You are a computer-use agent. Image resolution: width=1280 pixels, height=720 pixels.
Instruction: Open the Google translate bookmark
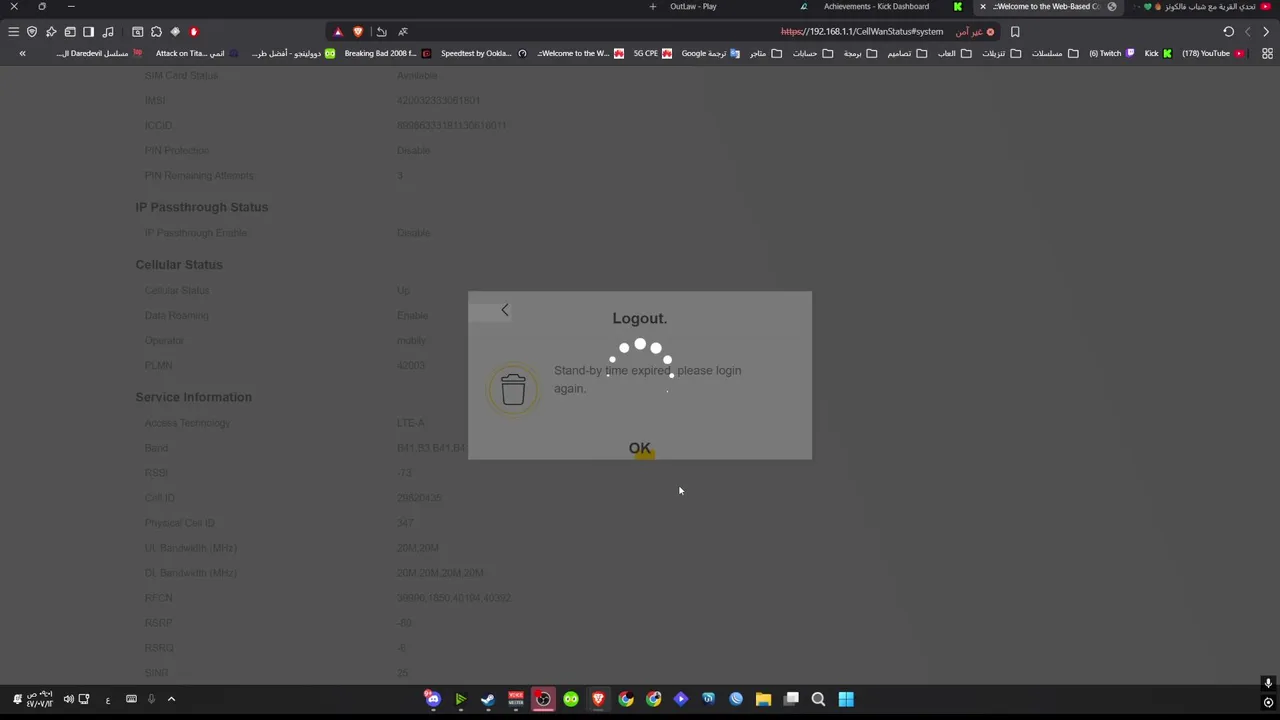[710, 54]
